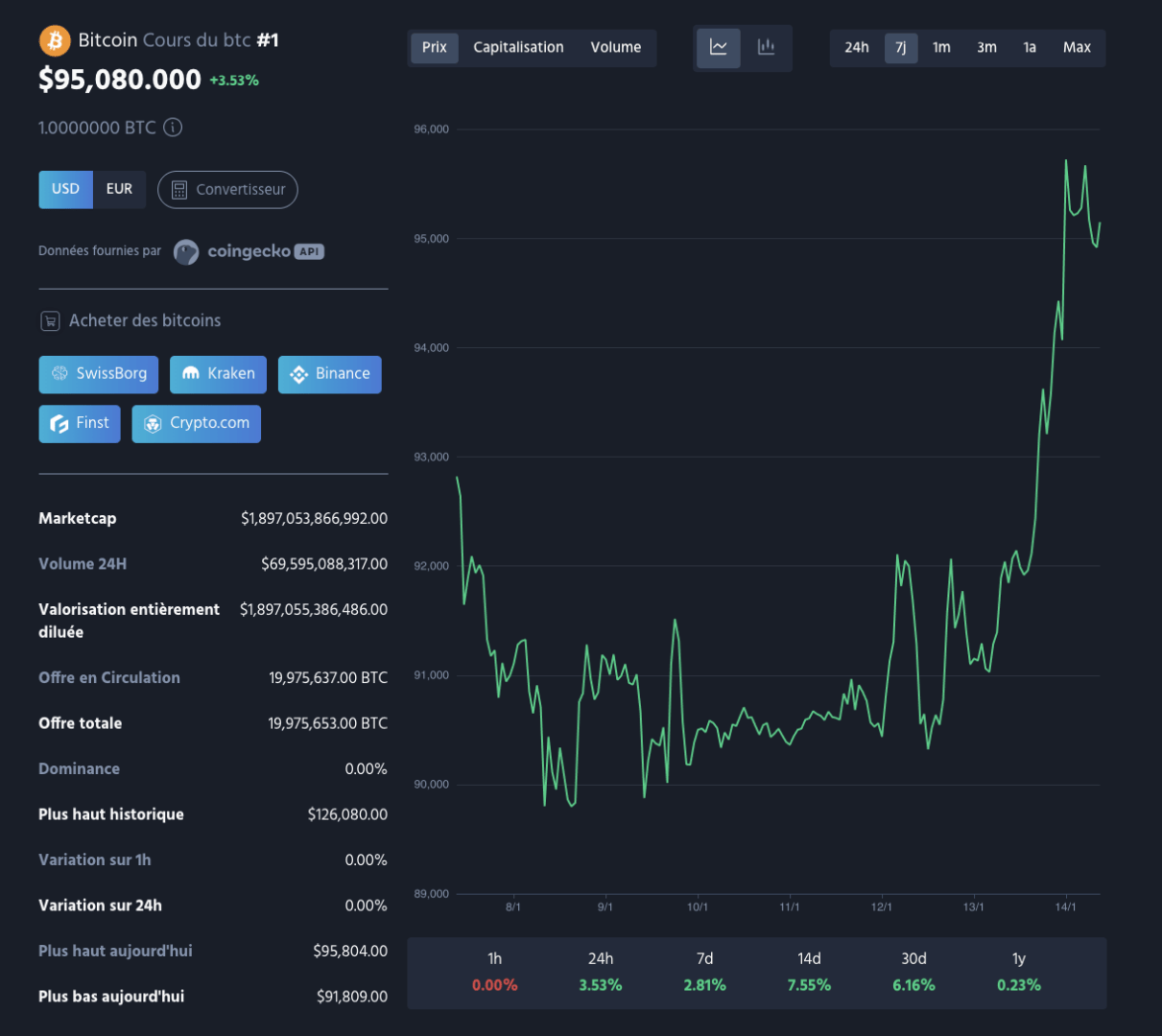Screen dimensions: 1162x1036
Task: Show the Volume chart tab
Action: (x=615, y=47)
